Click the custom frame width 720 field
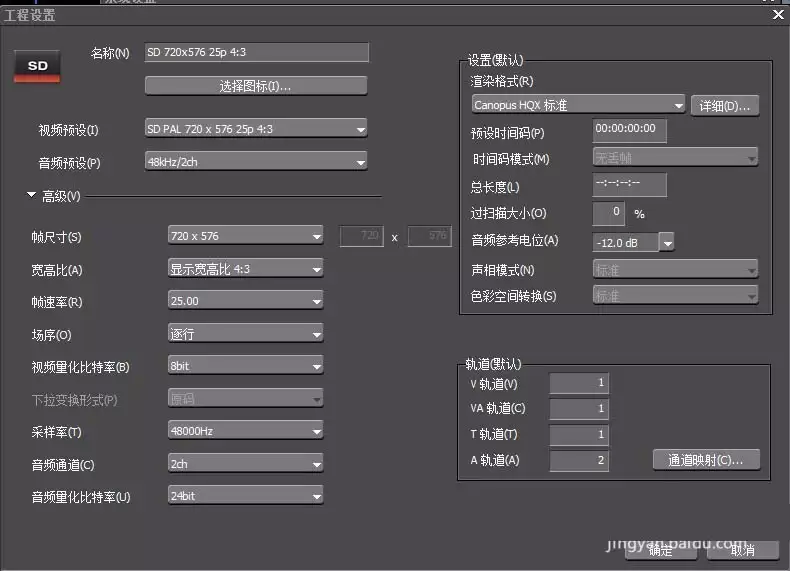The height and width of the screenshot is (571, 790). pos(362,236)
